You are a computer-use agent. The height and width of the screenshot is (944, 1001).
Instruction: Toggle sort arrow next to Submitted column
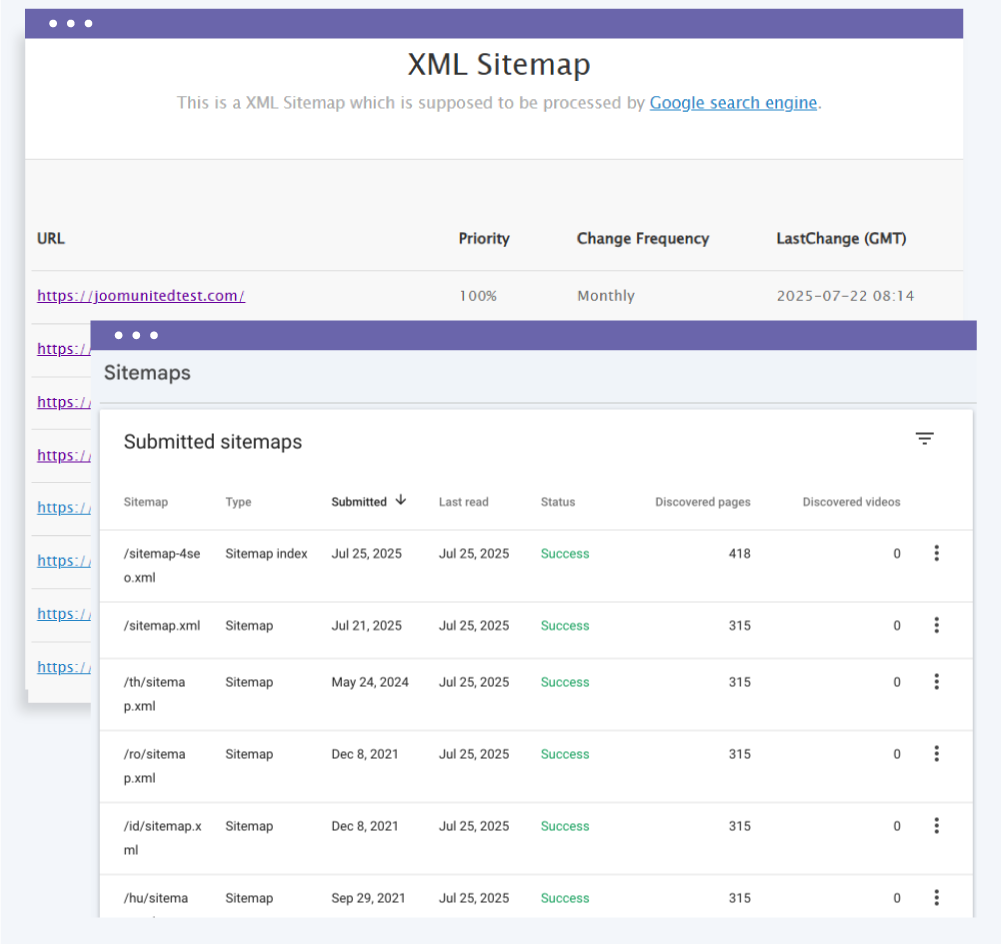(x=401, y=501)
